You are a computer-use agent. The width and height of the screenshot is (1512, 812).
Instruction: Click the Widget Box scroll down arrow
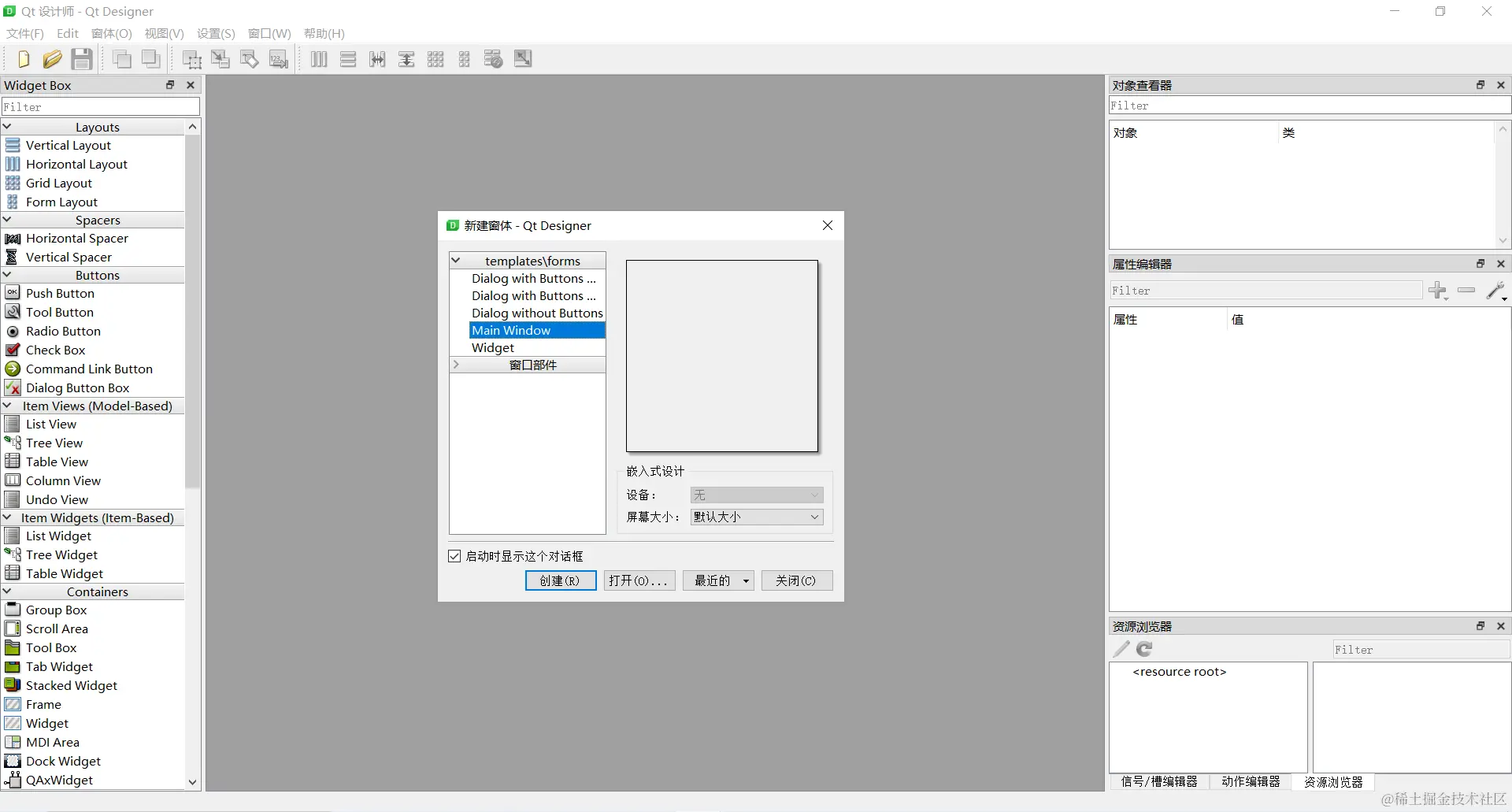tap(193, 782)
